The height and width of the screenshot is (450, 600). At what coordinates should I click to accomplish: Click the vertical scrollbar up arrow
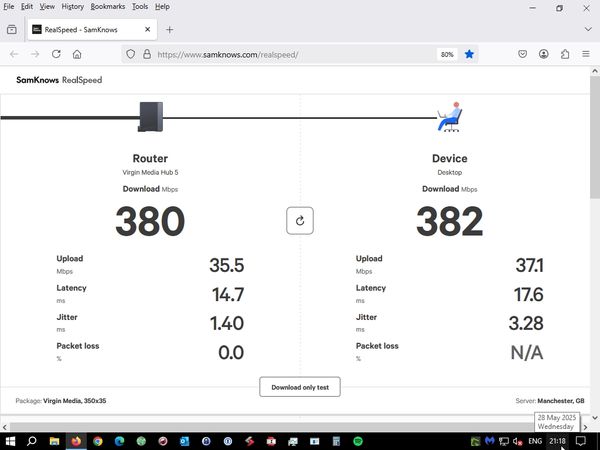[595, 71]
